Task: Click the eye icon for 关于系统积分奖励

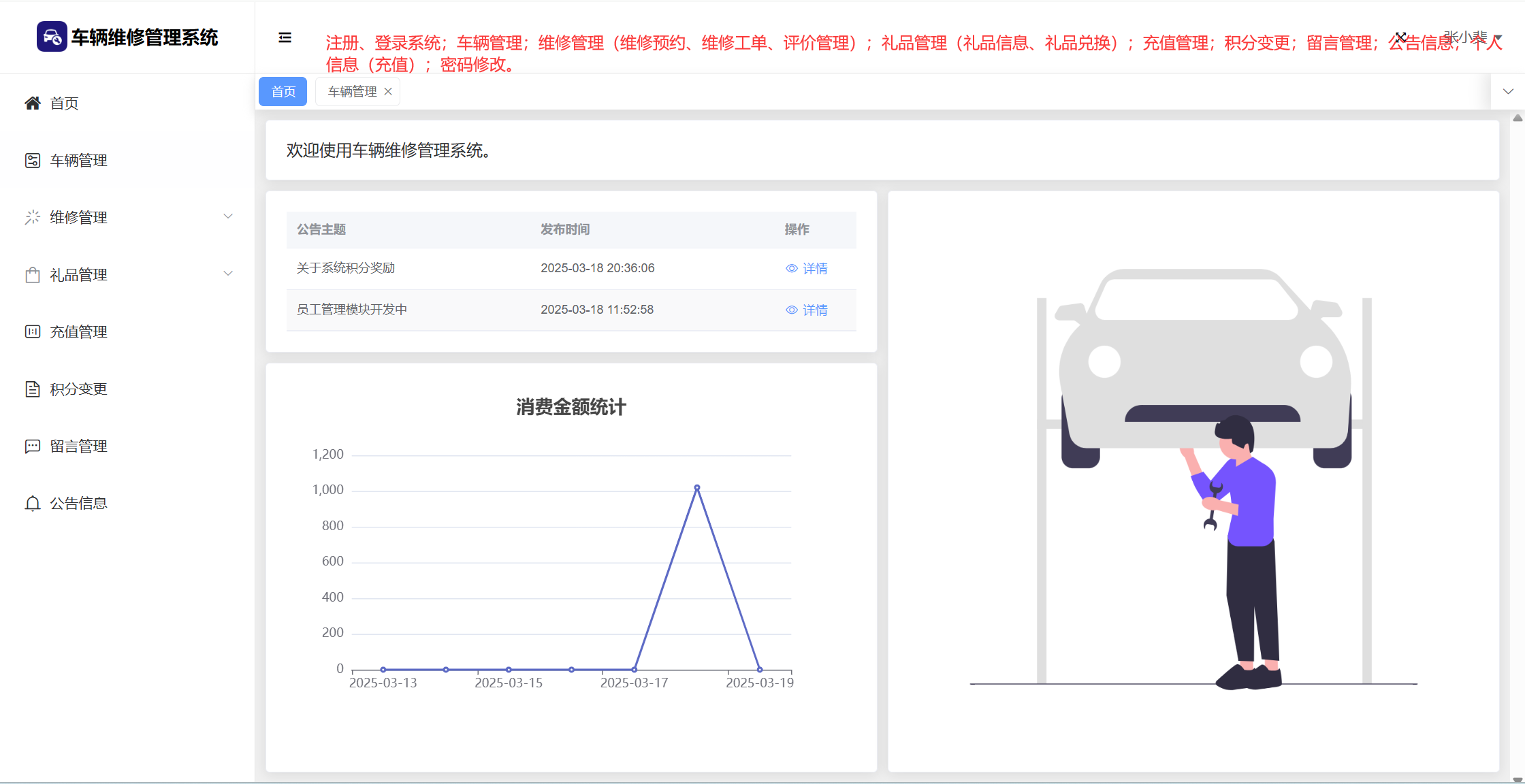Action: coord(792,269)
